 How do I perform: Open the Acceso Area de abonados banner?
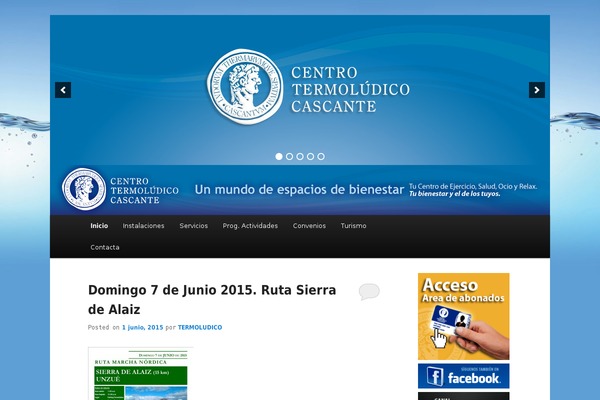[x=463, y=316]
